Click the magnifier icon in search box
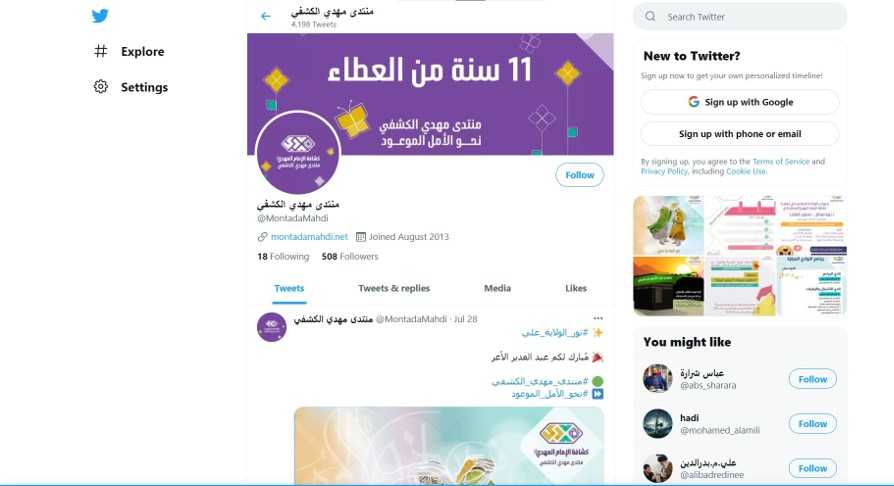This screenshot has width=894, height=486. pyautogui.click(x=650, y=17)
